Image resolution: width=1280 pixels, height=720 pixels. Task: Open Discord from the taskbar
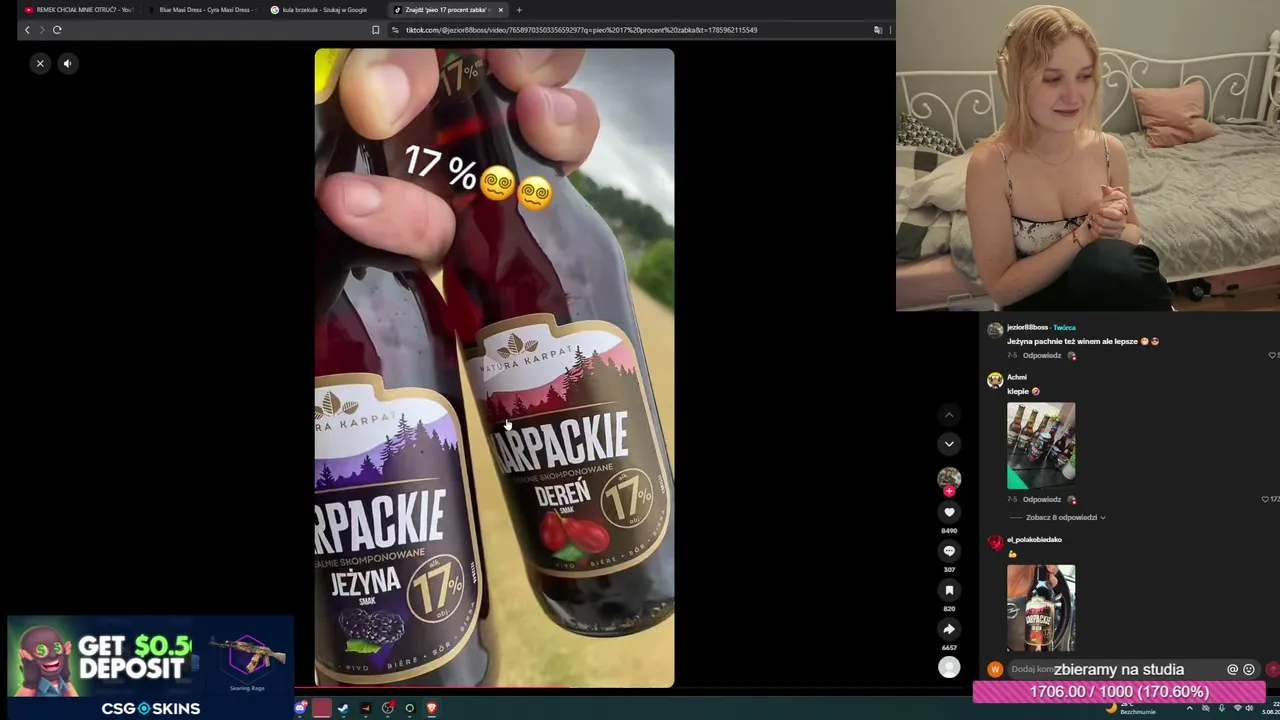300,708
